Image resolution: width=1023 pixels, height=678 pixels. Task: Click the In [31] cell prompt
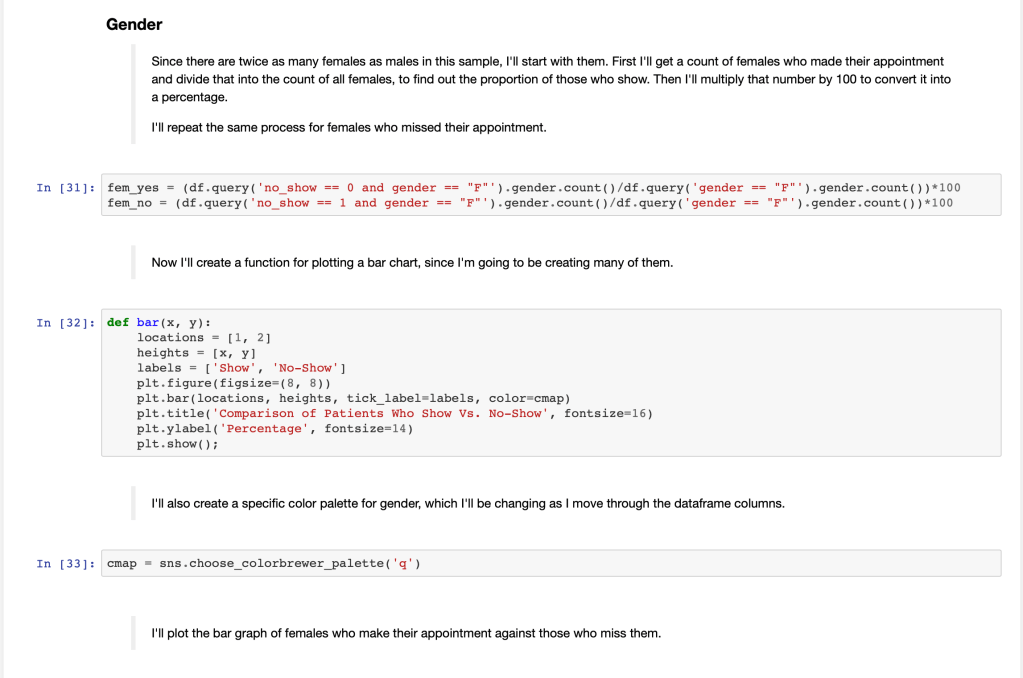[66, 188]
